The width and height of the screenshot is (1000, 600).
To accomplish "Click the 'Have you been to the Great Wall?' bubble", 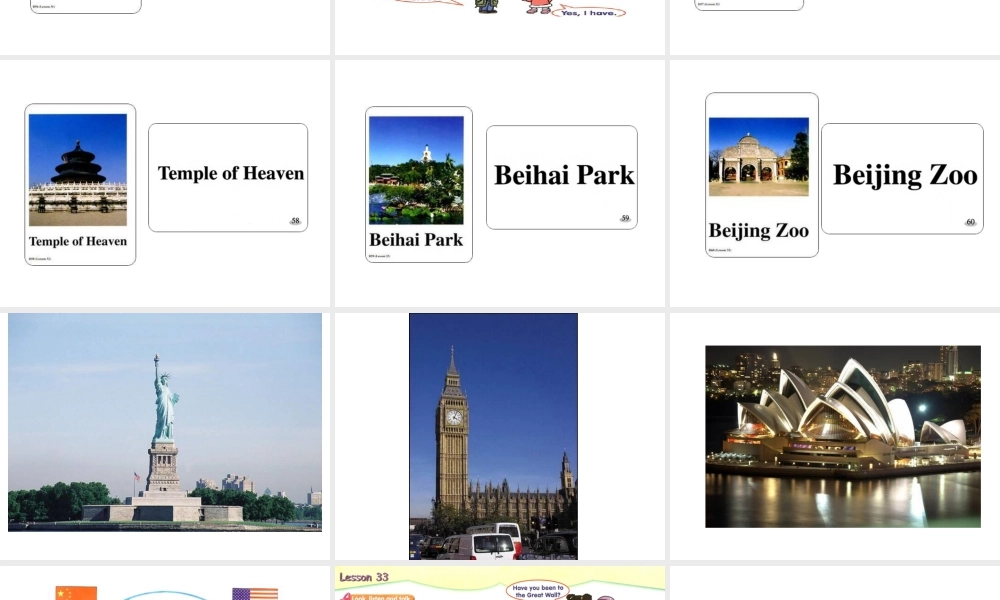I will coord(539,590).
